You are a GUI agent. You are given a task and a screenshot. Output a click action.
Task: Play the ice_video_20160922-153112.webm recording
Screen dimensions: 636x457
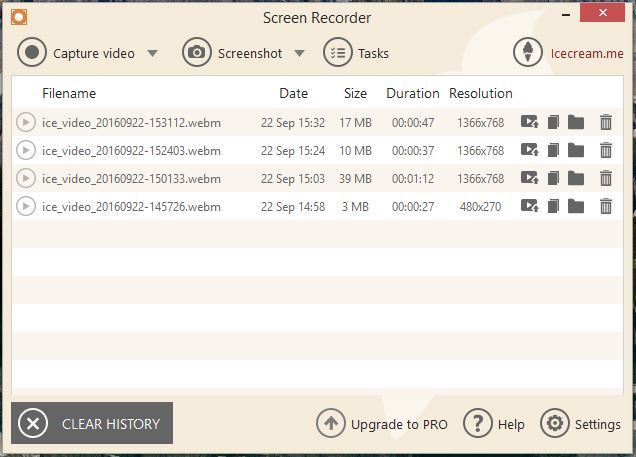[26, 123]
